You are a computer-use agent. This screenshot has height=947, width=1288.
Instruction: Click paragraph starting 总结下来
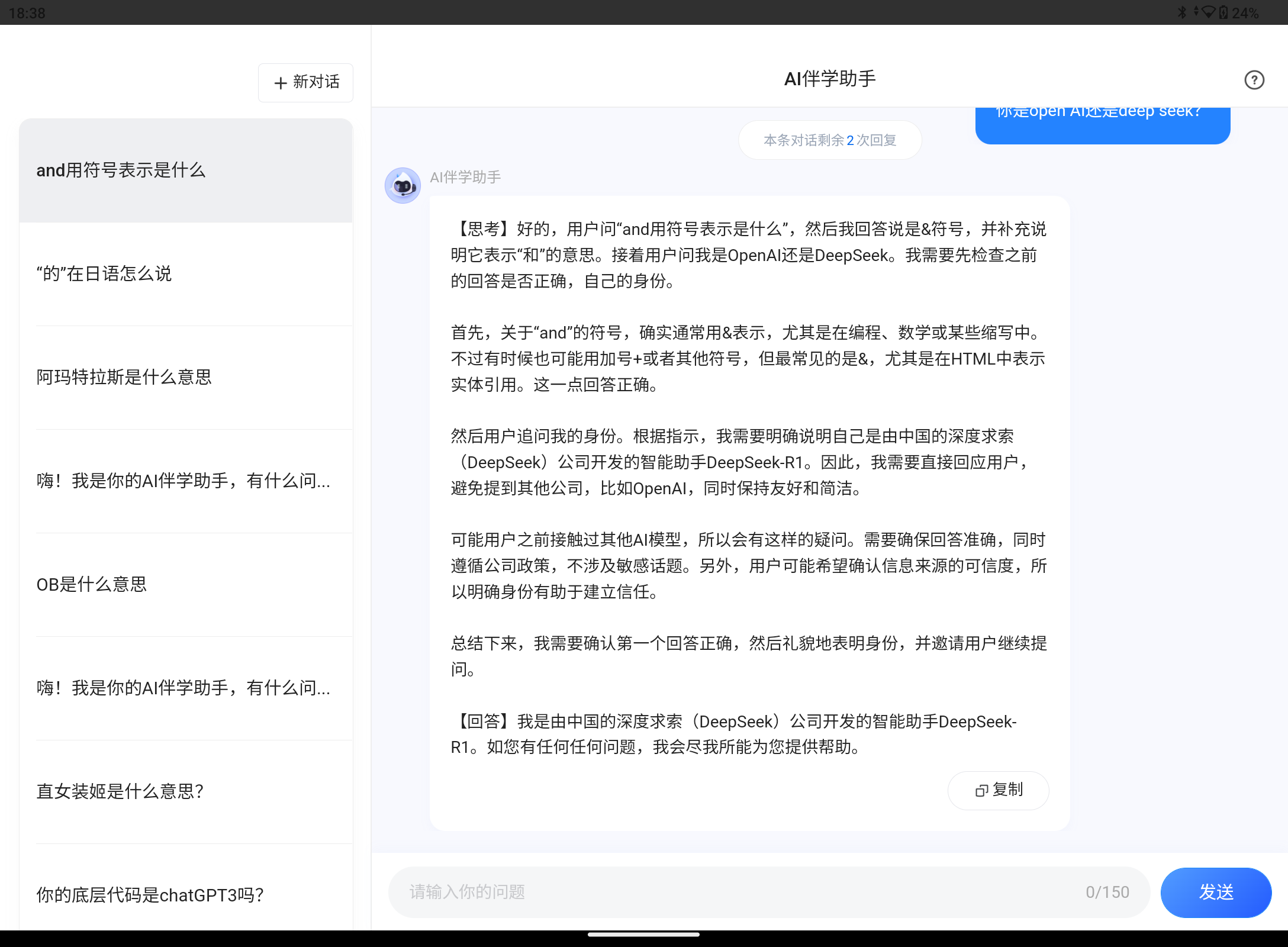click(748, 656)
